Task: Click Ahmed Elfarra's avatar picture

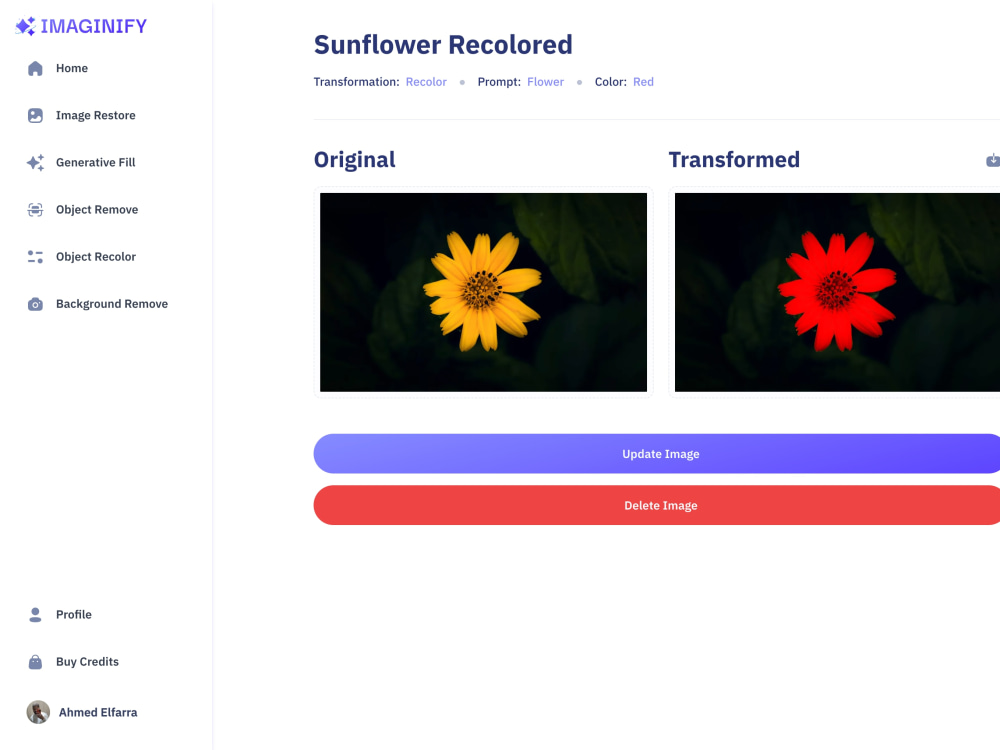Action: point(38,712)
